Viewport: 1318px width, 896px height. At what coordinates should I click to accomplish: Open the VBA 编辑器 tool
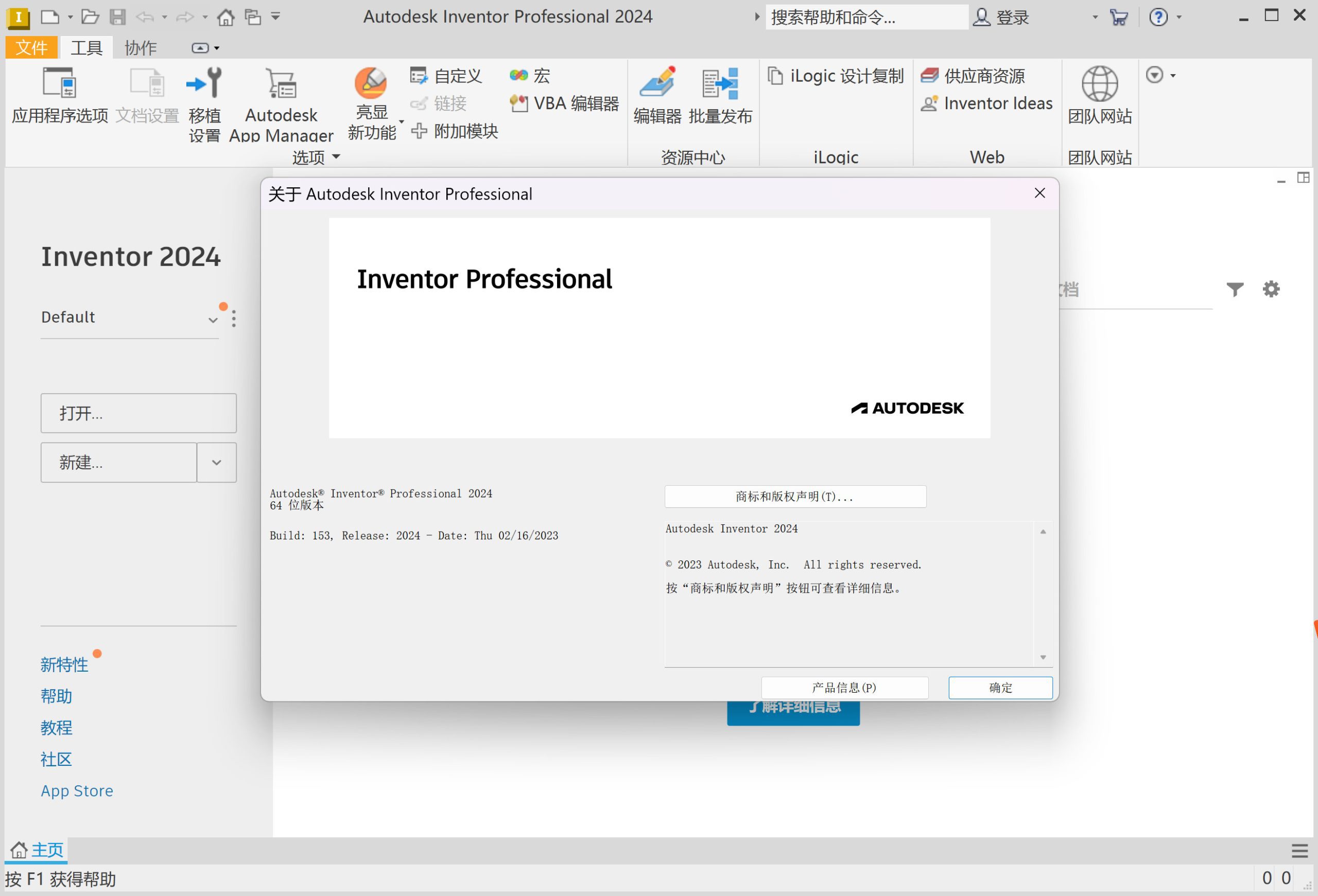563,103
